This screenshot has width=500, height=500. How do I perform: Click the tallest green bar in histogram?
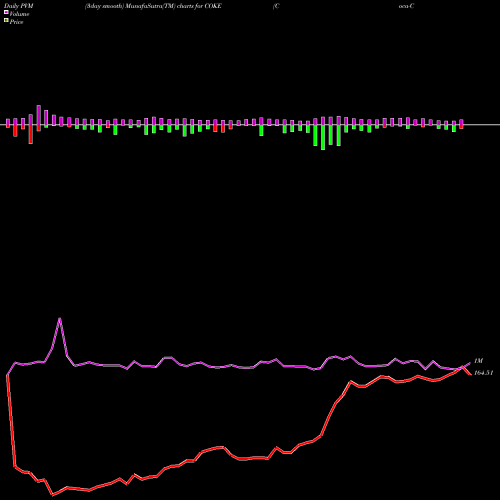(x=323, y=137)
